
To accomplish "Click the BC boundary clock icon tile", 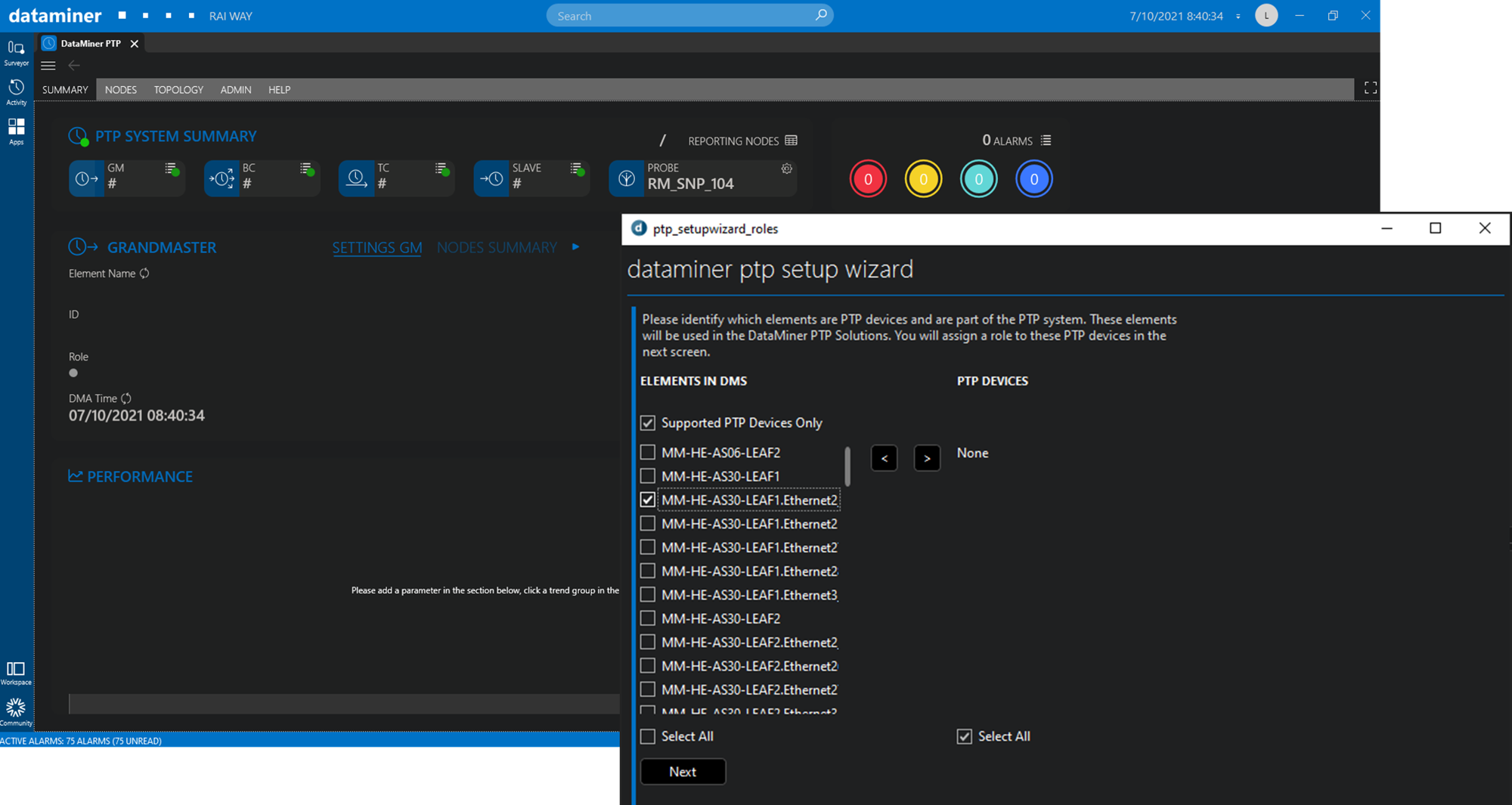I will tap(222, 178).
